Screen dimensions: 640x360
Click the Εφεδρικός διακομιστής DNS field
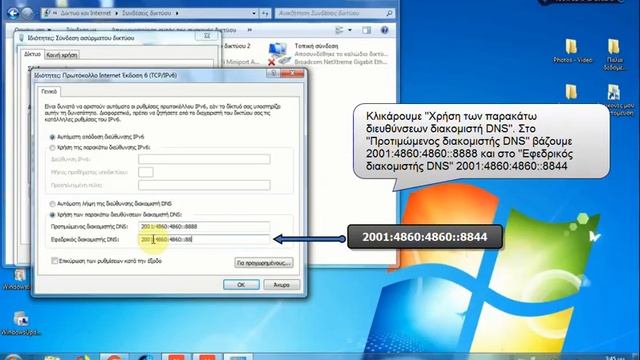[x=204, y=239]
